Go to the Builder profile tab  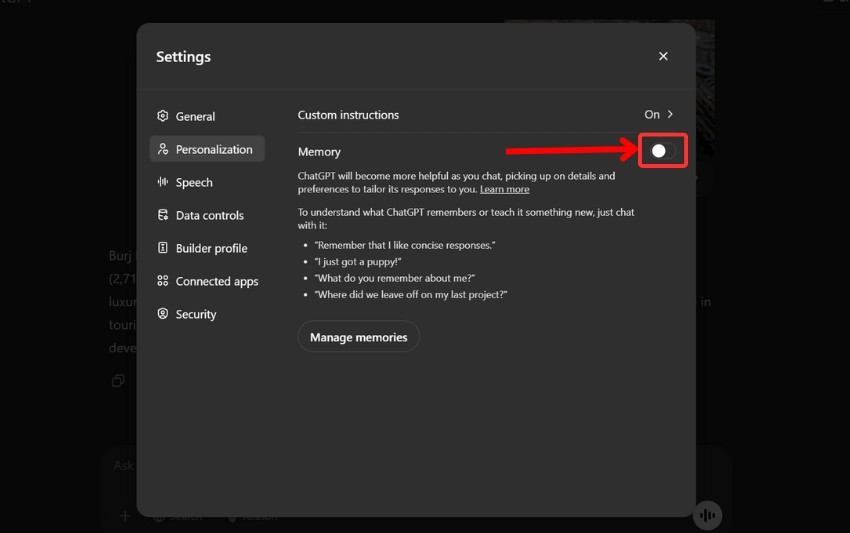coord(207,248)
